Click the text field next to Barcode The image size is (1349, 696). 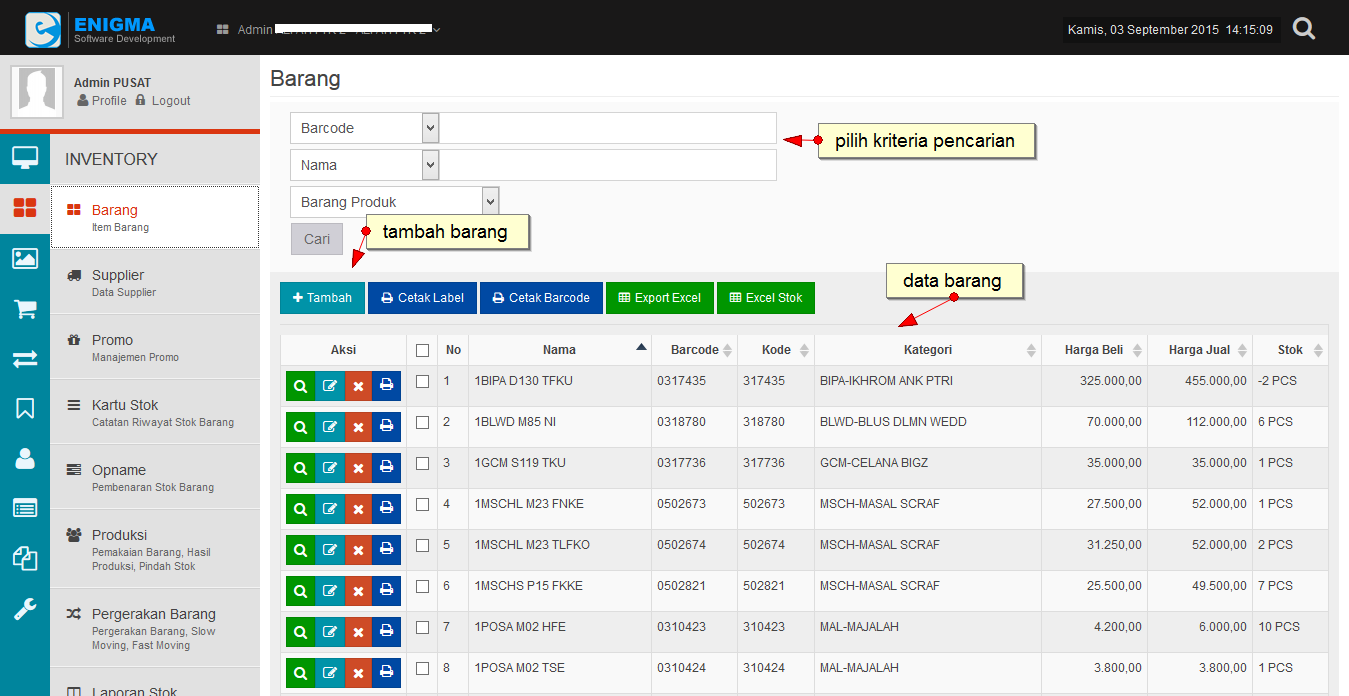[x=607, y=128]
